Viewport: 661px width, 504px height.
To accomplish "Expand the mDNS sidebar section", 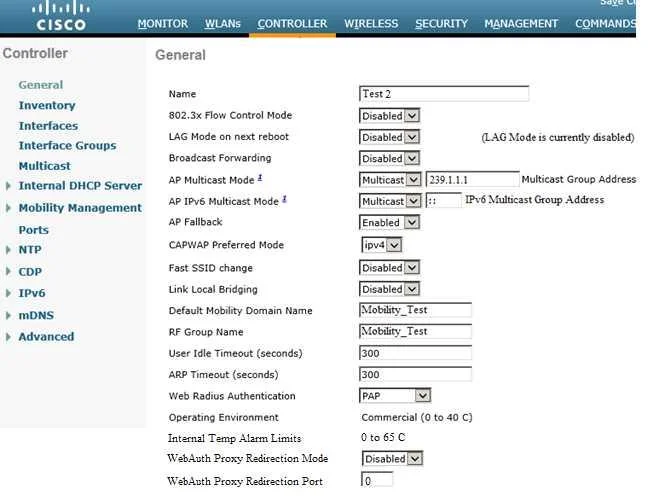I will pos(8,315).
